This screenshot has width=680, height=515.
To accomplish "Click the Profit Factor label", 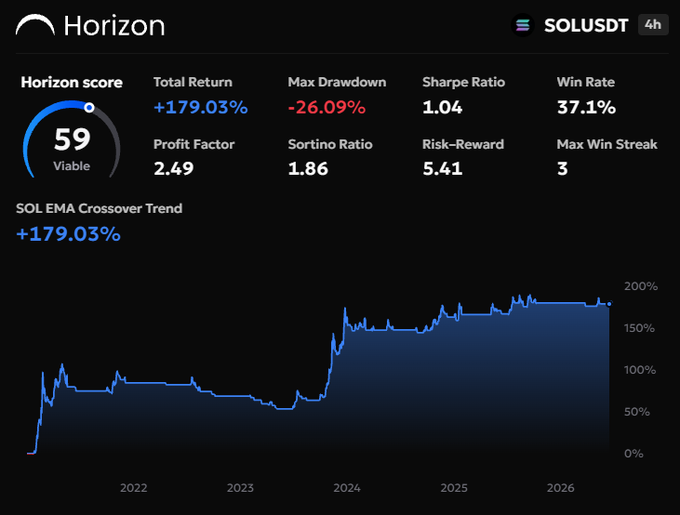I will [x=194, y=144].
